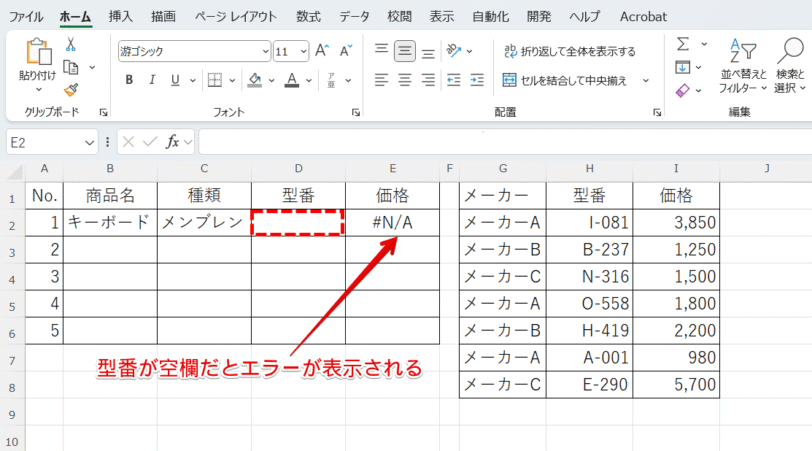
Task: Click 並べ替えとフィルター sort and filter
Action: [743, 66]
